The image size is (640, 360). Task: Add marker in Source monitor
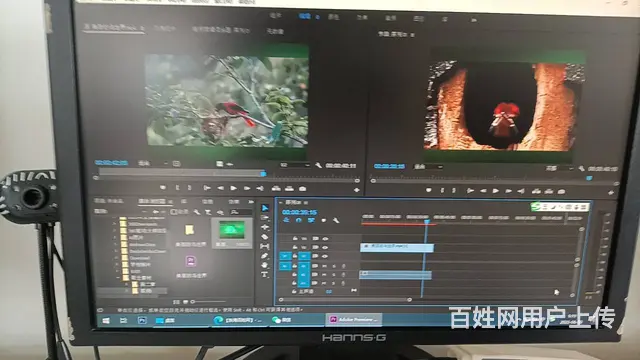point(163,188)
